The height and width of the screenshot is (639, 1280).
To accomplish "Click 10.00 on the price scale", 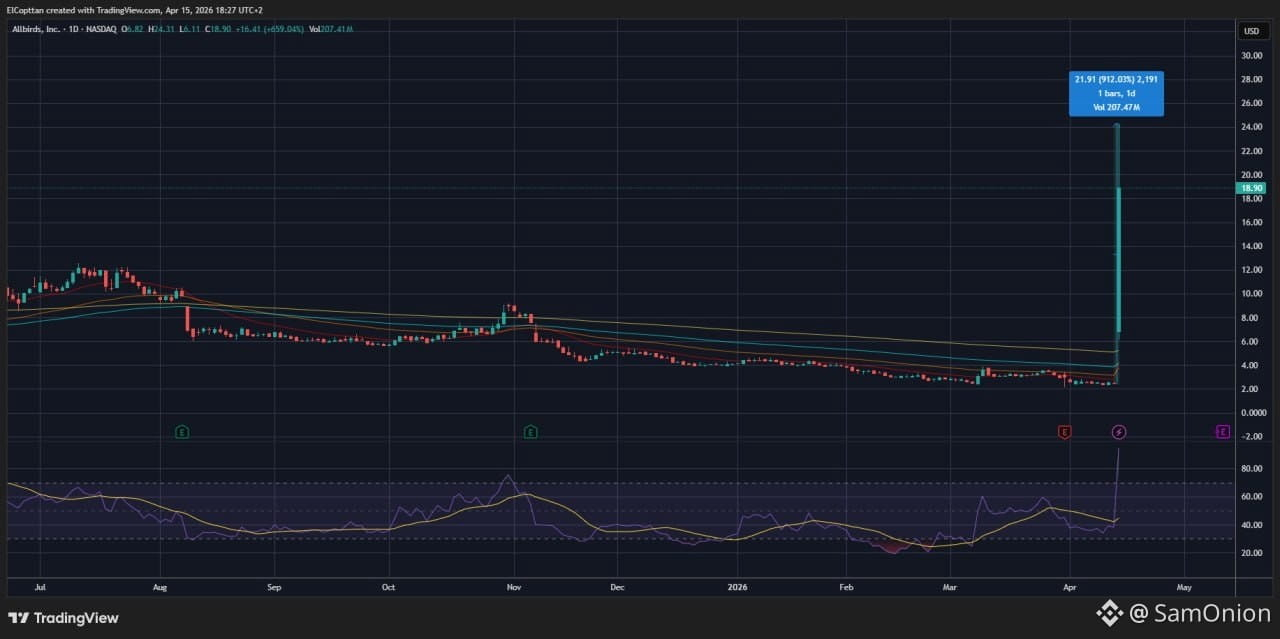I will (x=1251, y=294).
